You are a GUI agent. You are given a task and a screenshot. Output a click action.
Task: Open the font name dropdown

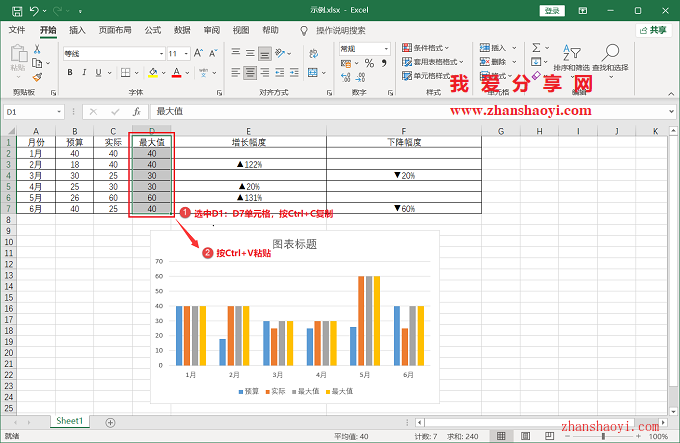click(x=161, y=54)
